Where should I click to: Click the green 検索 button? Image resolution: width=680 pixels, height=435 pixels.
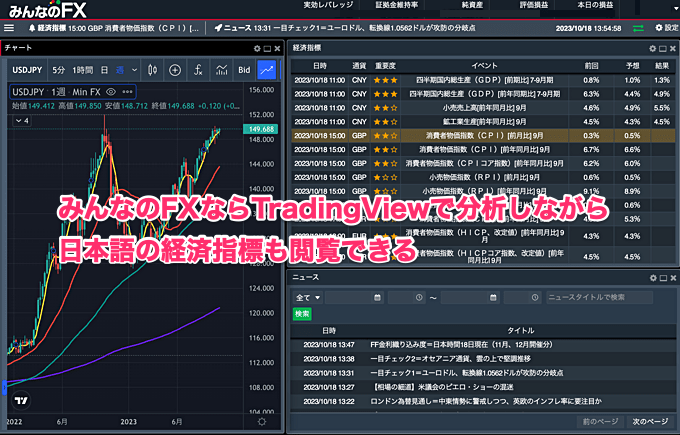302,314
